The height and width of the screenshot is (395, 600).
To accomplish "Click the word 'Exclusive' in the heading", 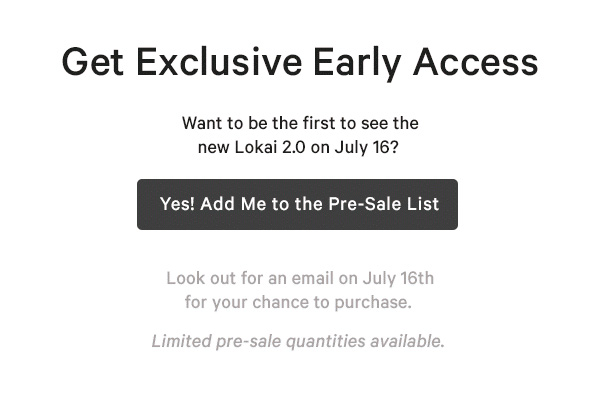I will point(219,61).
